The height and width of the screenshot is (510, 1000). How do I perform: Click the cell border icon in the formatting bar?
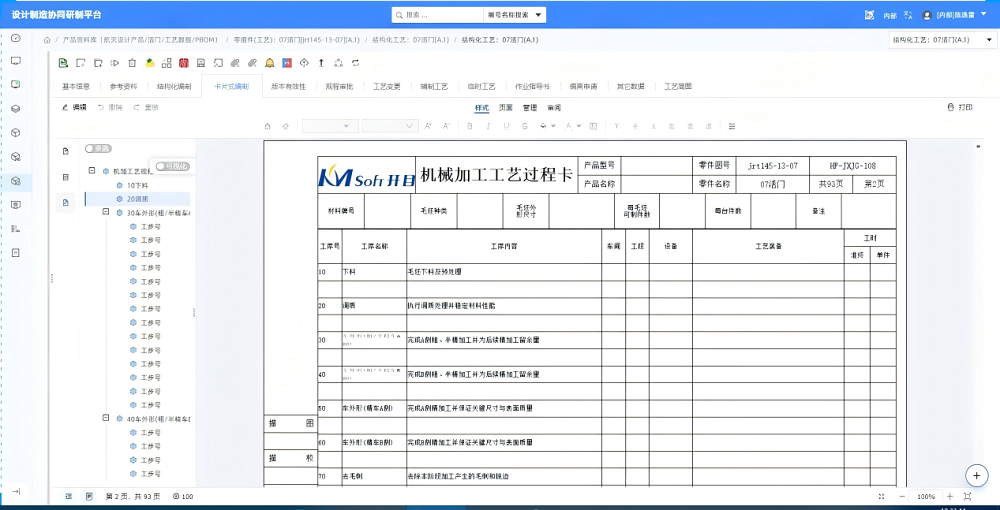point(593,126)
